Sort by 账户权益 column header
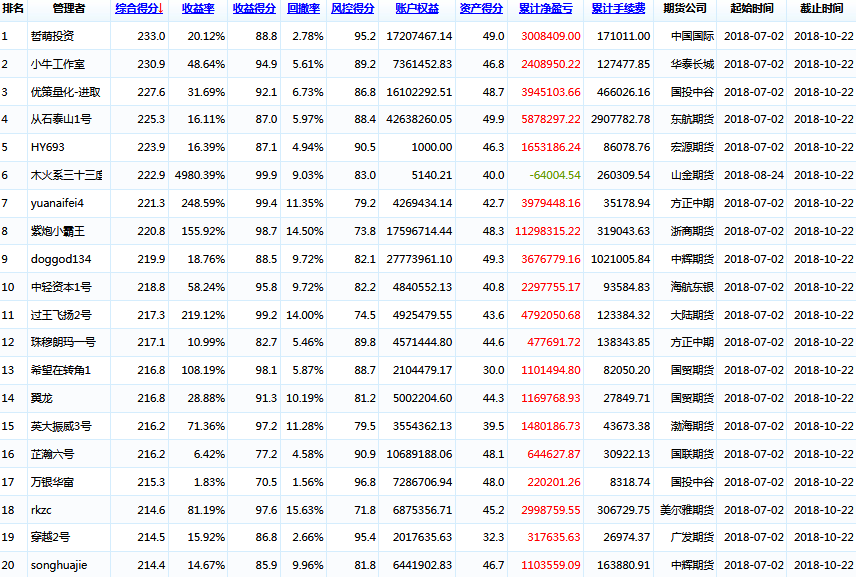Image resolution: width=856 pixels, height=577 pixels. click(417, 9)
